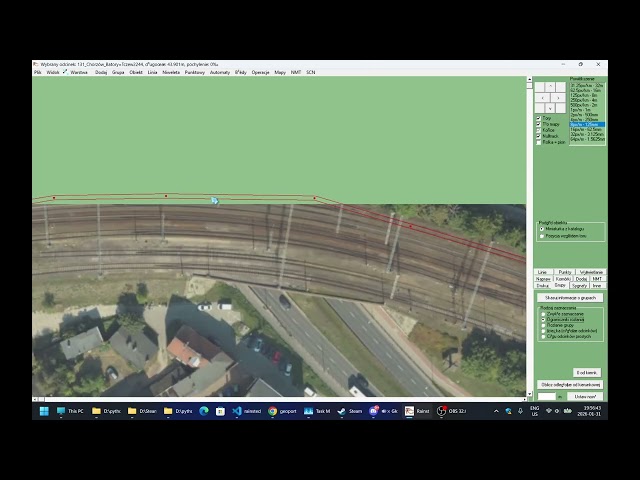Open the SCN menu
This screenshot has height=480, width=640.
311,72
